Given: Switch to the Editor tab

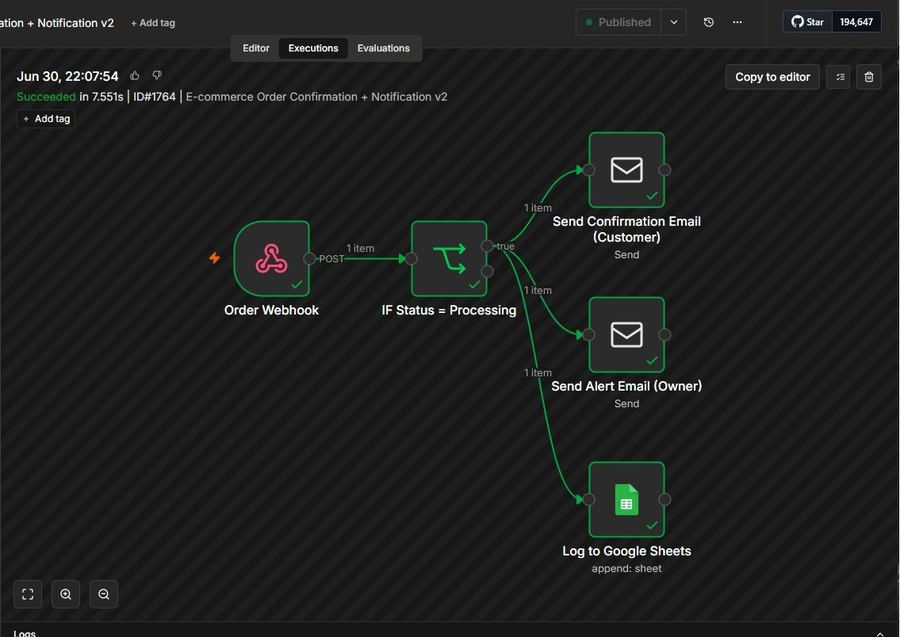Looking at the screenshot, I should (256, 48).
